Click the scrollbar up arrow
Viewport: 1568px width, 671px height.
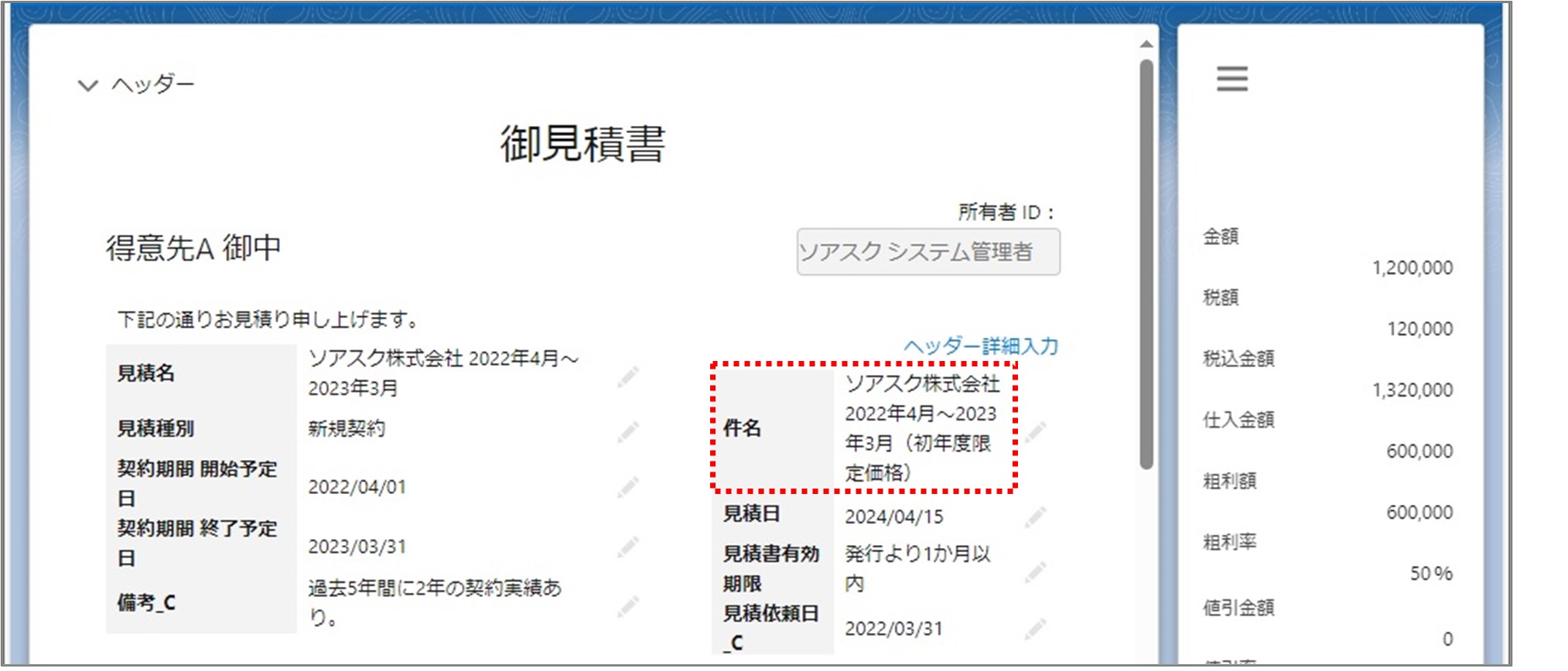pyautogui.click(x=1146, y=45)
